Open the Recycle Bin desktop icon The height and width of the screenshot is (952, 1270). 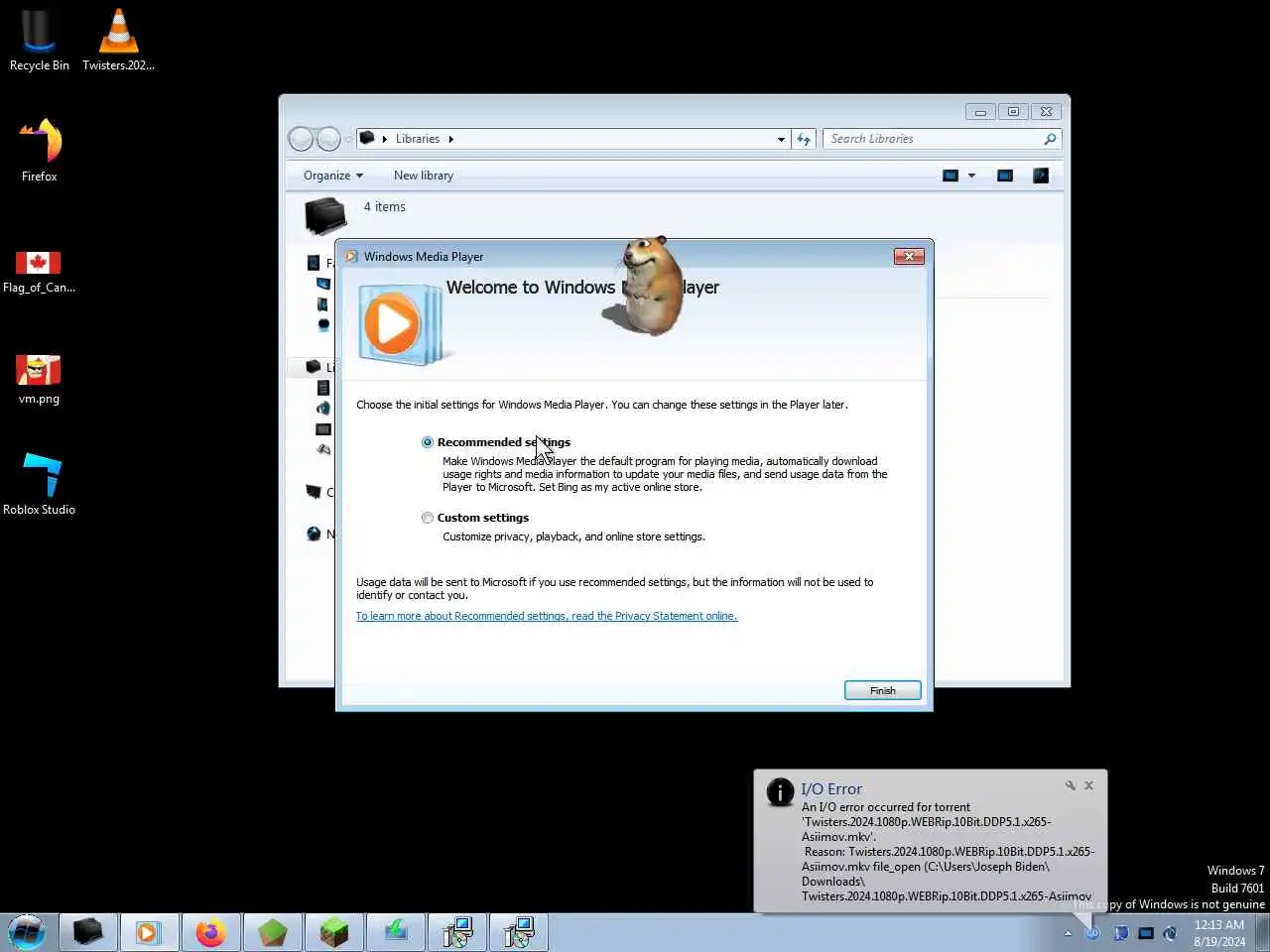tap(39, 40)
